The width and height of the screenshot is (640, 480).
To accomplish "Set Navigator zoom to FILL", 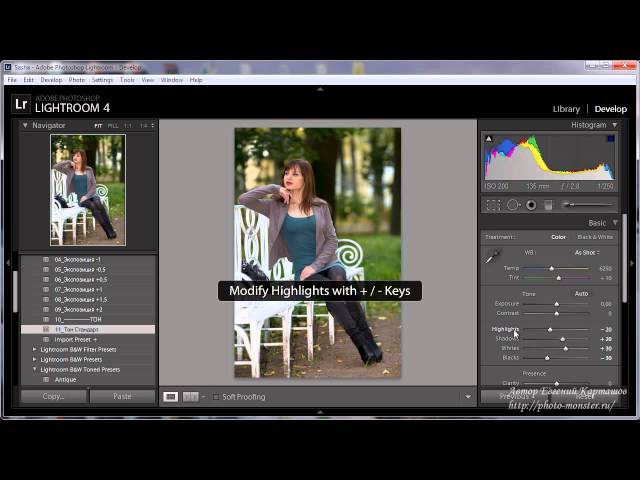I will tap(113, 126).
